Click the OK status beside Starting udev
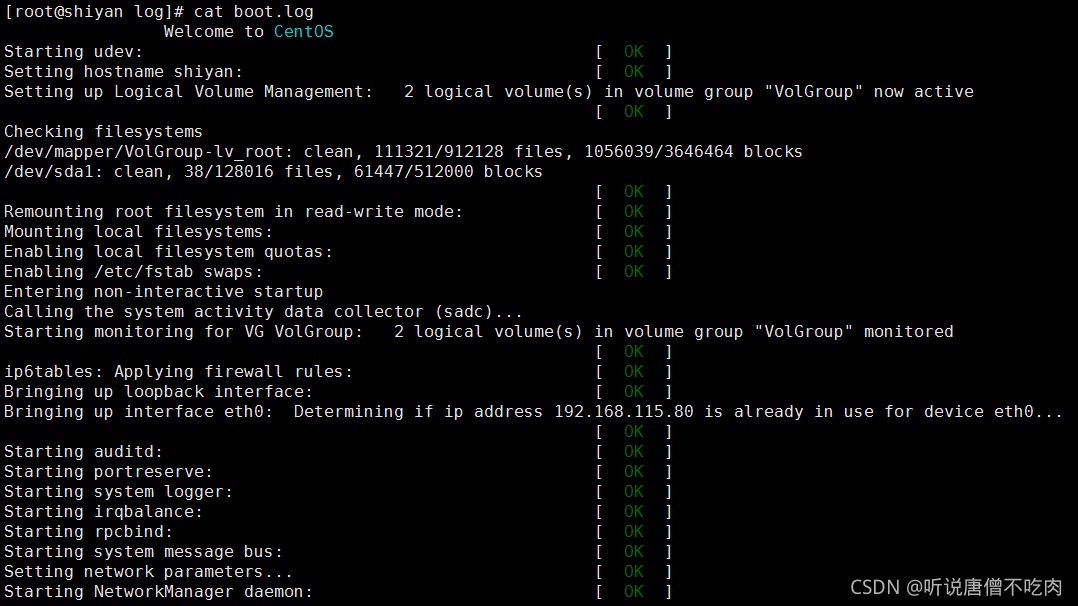This screenshot has height=606, width=1078. click(634, 52)
